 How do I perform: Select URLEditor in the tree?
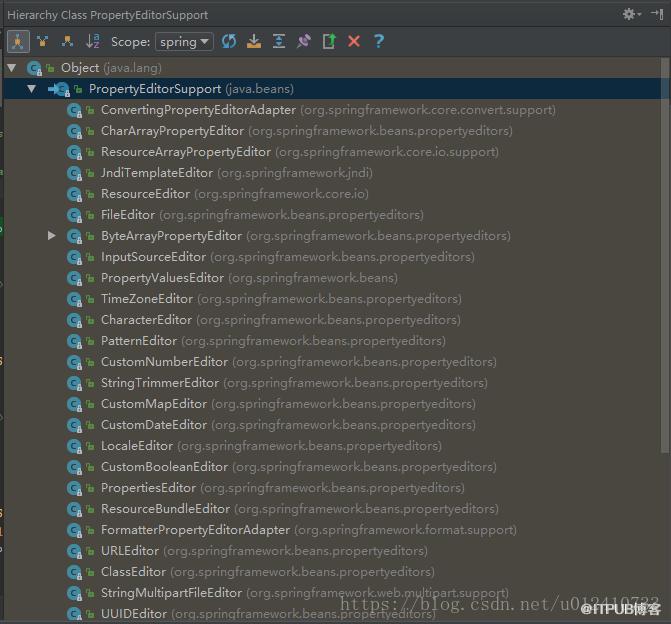130,550
